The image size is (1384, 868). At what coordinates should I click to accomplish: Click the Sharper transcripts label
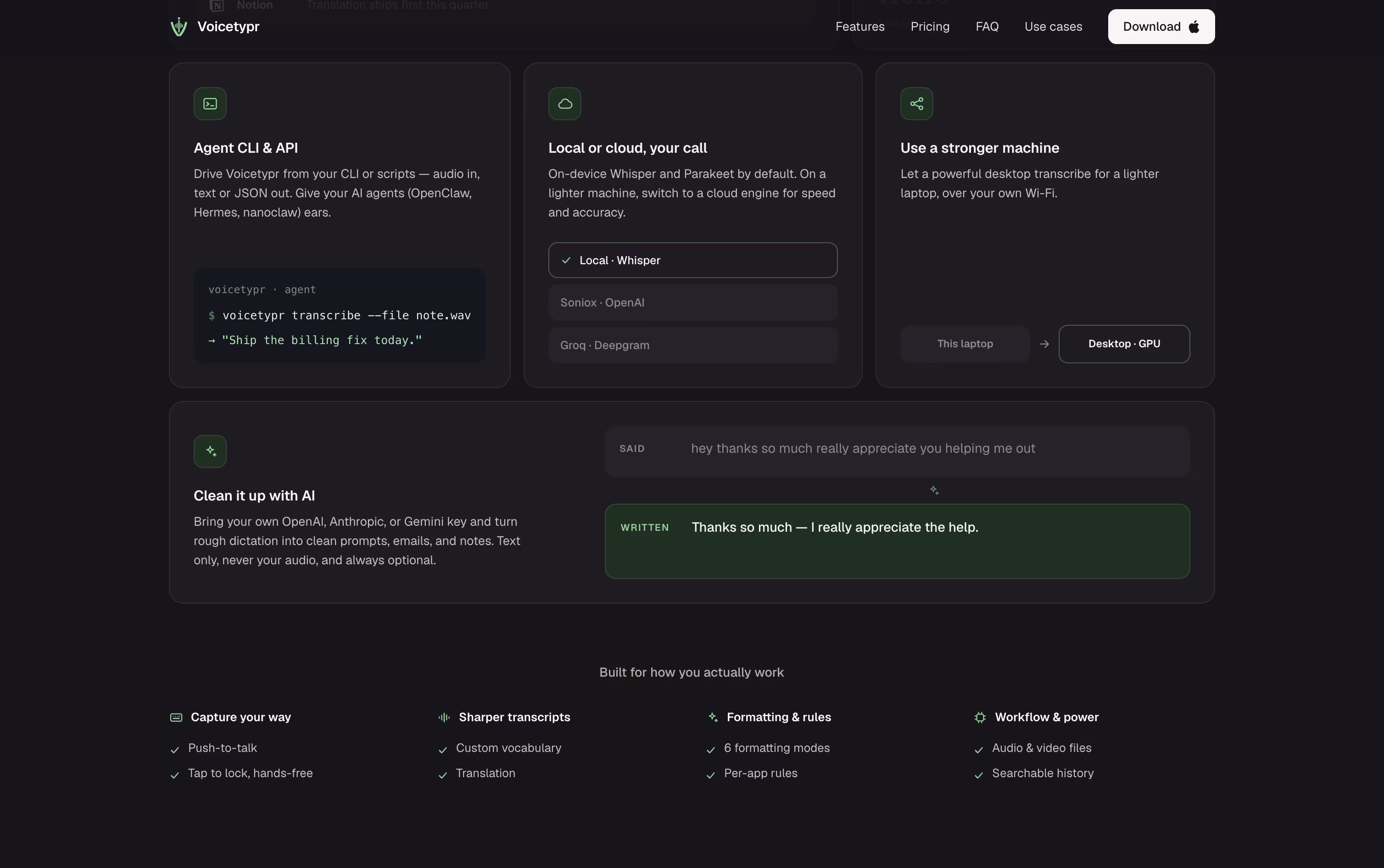(514, 718)
